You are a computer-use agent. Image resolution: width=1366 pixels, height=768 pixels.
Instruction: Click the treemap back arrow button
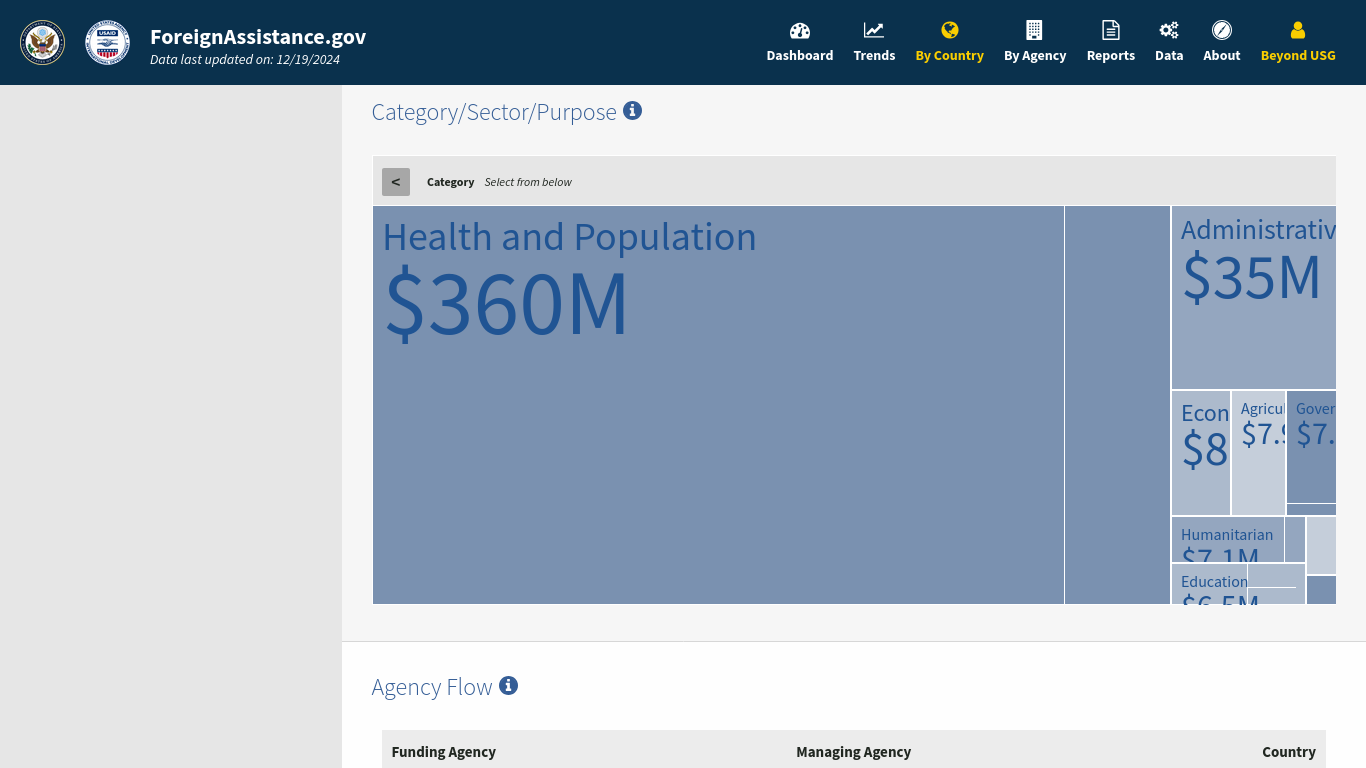(396, 182)
